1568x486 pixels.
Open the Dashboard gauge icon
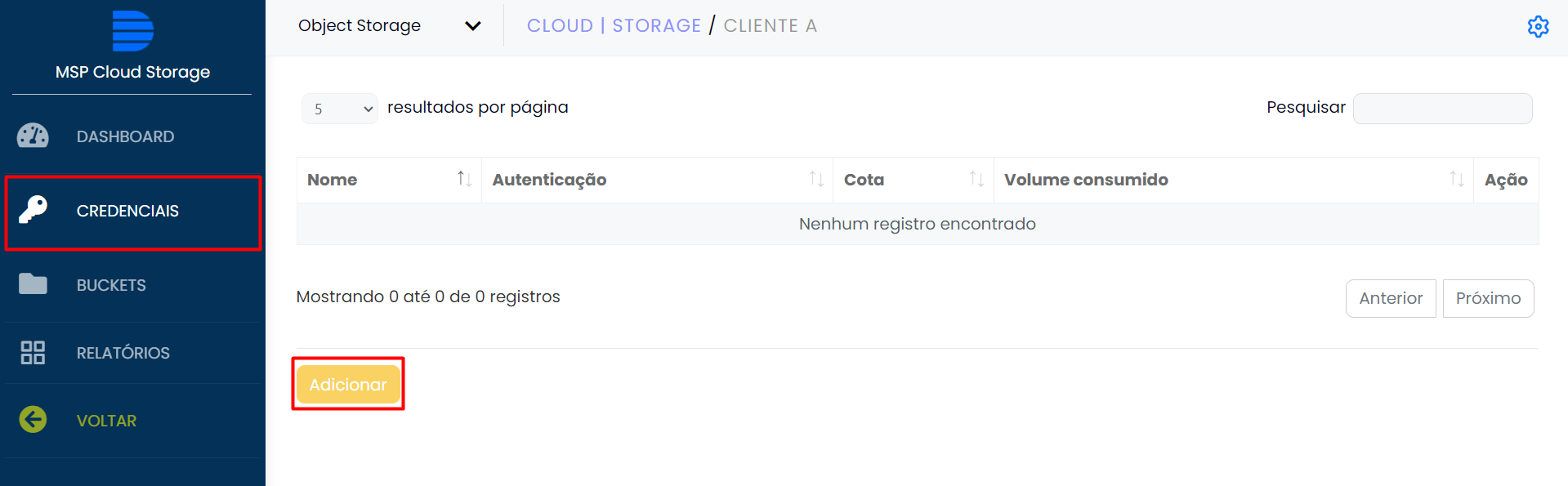[x=33, y=136]
